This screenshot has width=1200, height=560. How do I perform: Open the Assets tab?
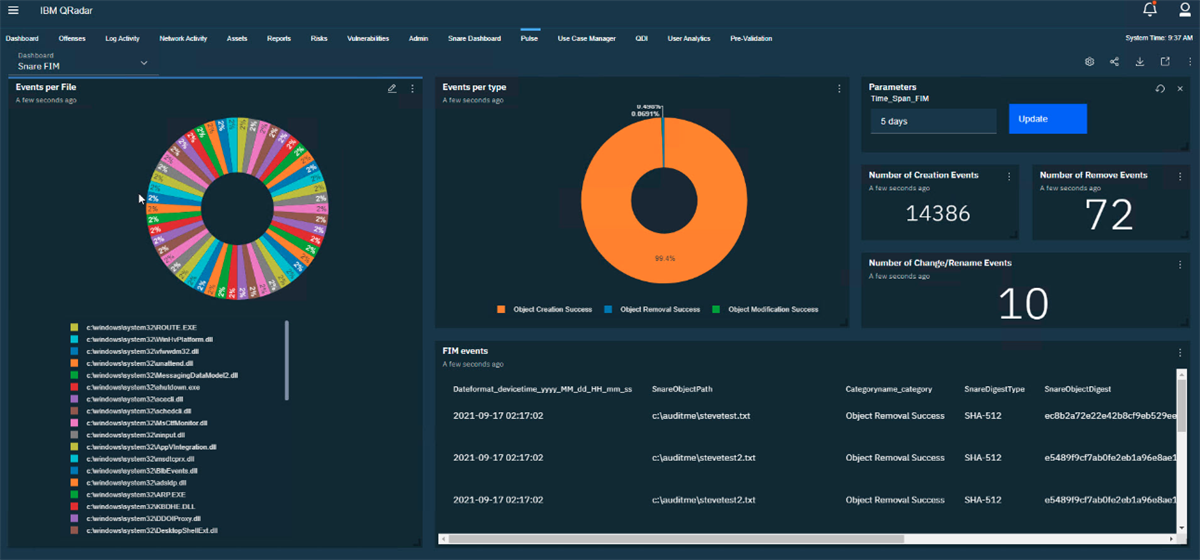(237, 38)
